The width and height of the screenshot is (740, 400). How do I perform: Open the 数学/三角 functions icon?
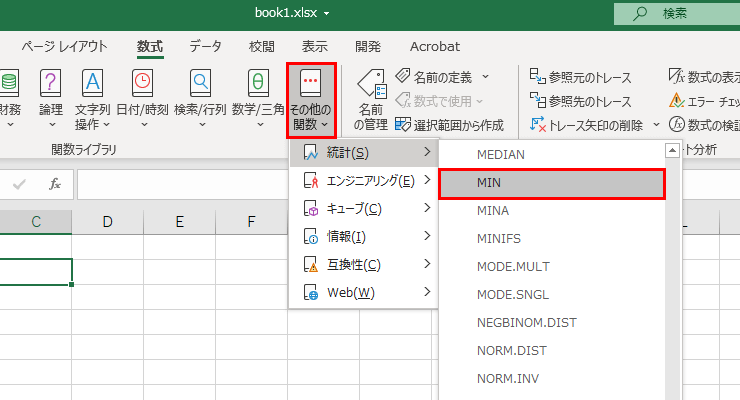258,83
